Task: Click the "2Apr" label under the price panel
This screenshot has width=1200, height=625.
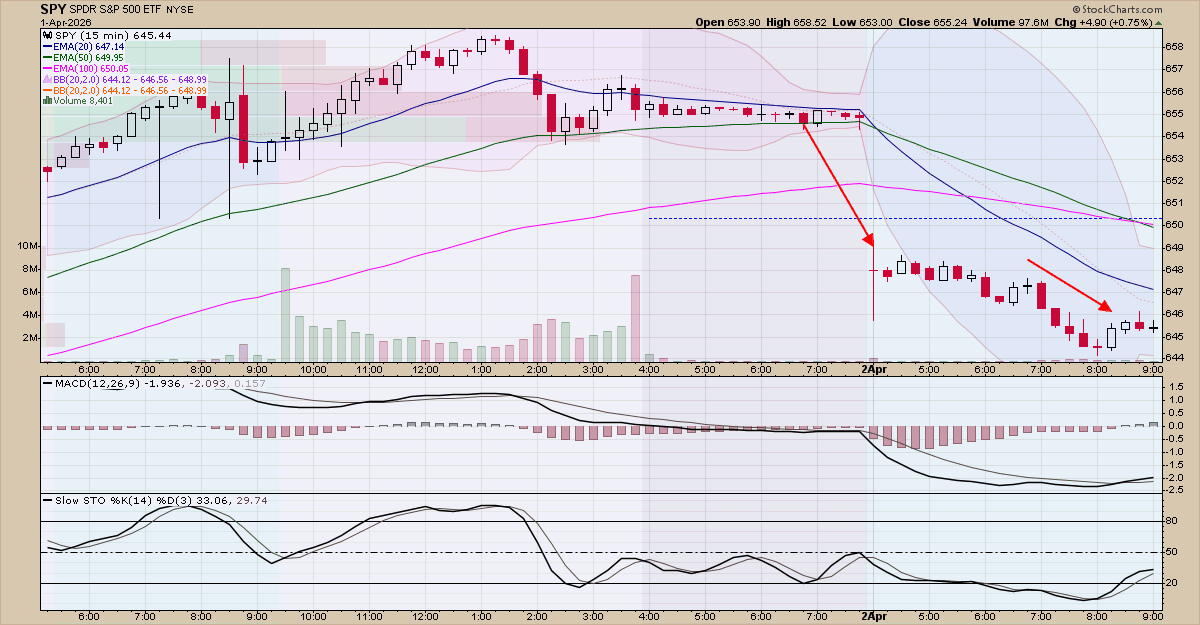Action: pyautogui.click(x=874, y=369)
